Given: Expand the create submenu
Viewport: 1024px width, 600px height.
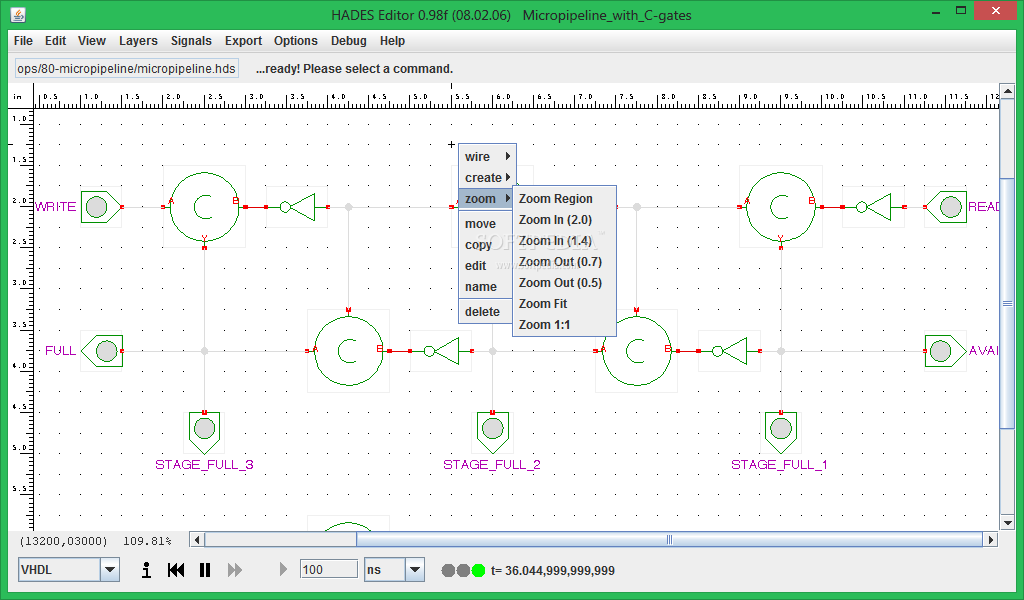Looking at the screenshot, I should 487,178.
